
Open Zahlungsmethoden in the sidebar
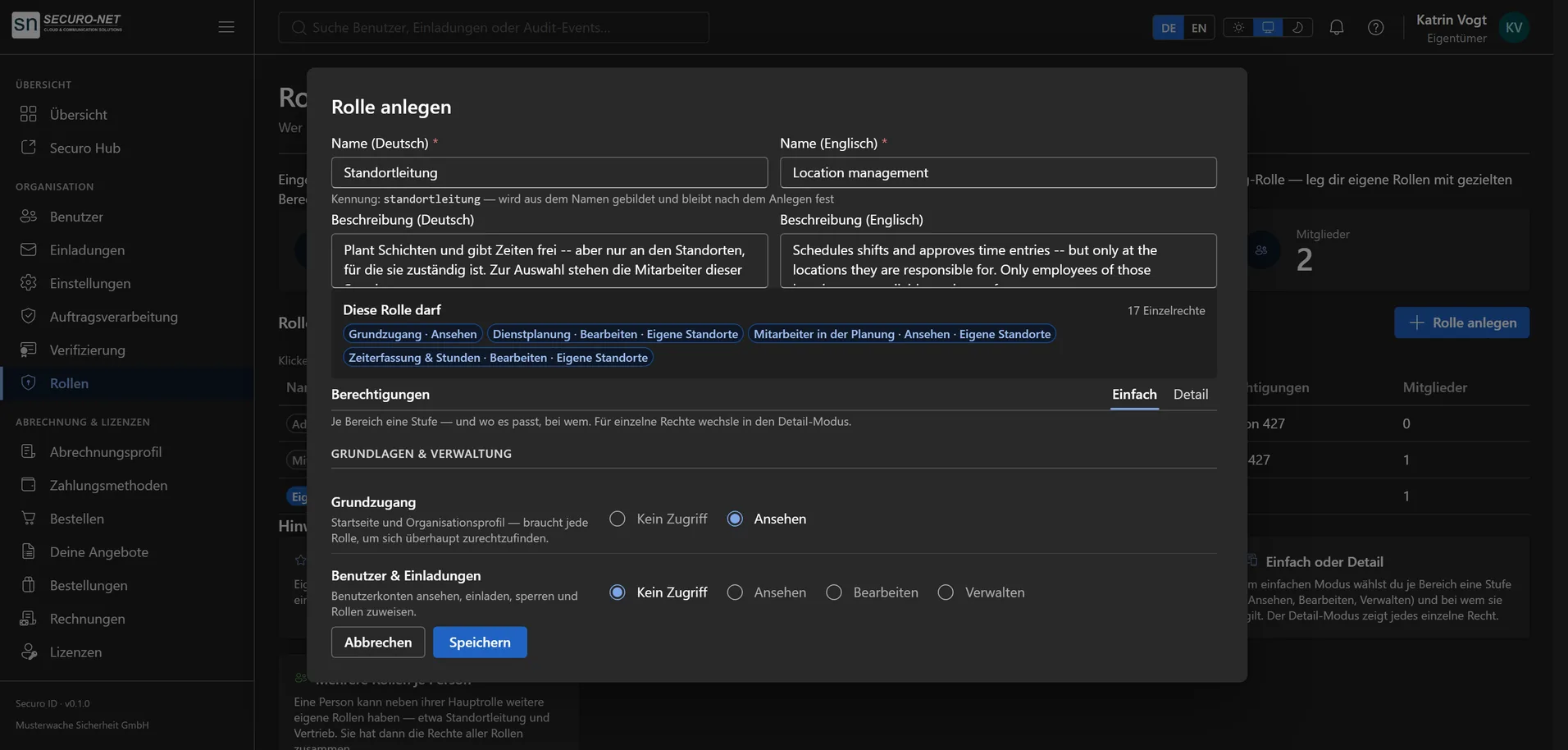pos(127,485)
